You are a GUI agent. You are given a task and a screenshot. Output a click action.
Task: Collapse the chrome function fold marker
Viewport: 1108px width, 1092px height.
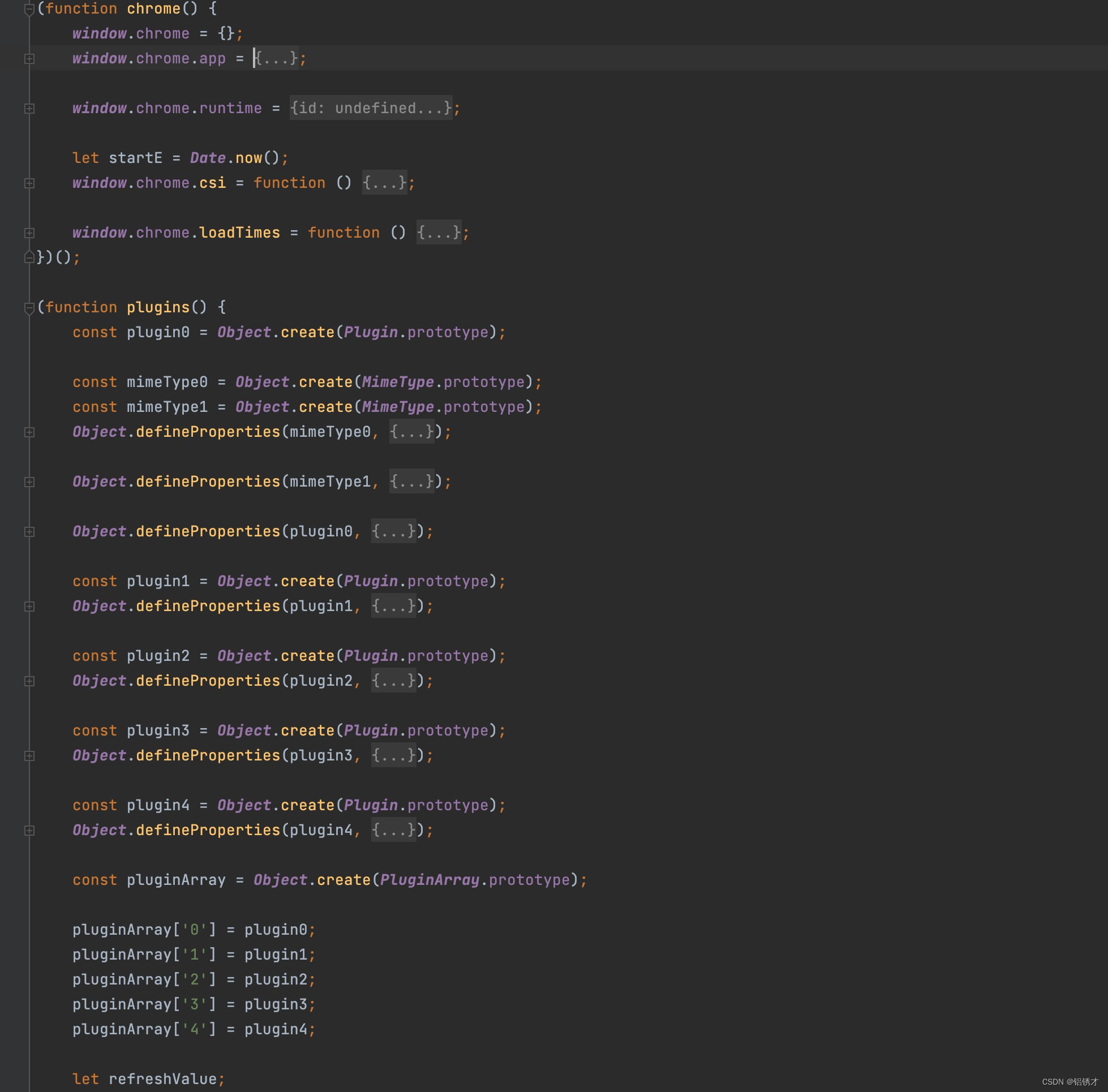coord(29,9)
